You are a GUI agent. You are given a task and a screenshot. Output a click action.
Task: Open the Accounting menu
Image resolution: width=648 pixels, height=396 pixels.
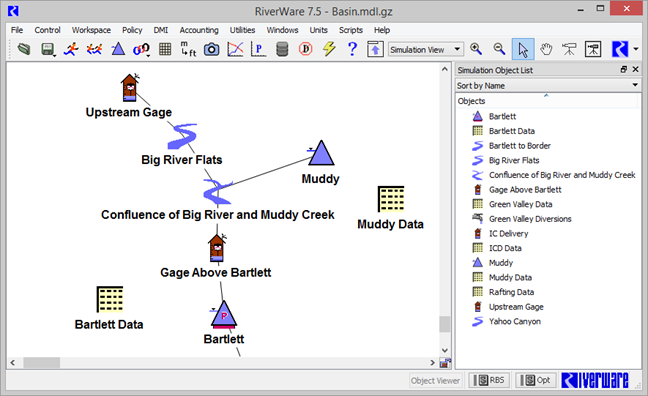coord(199,30)
